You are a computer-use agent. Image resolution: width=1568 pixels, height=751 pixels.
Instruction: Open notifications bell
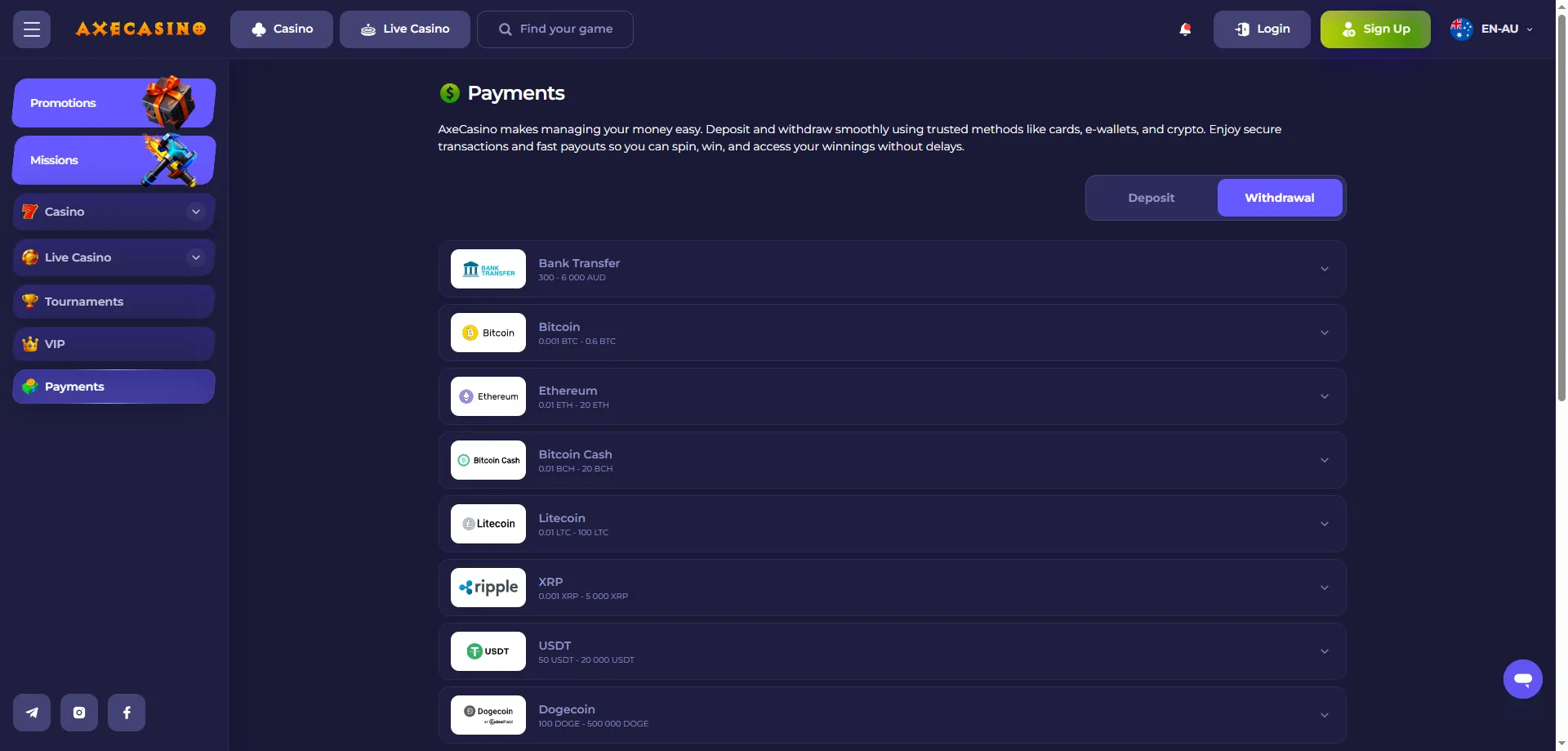(x=1185, y=29)
